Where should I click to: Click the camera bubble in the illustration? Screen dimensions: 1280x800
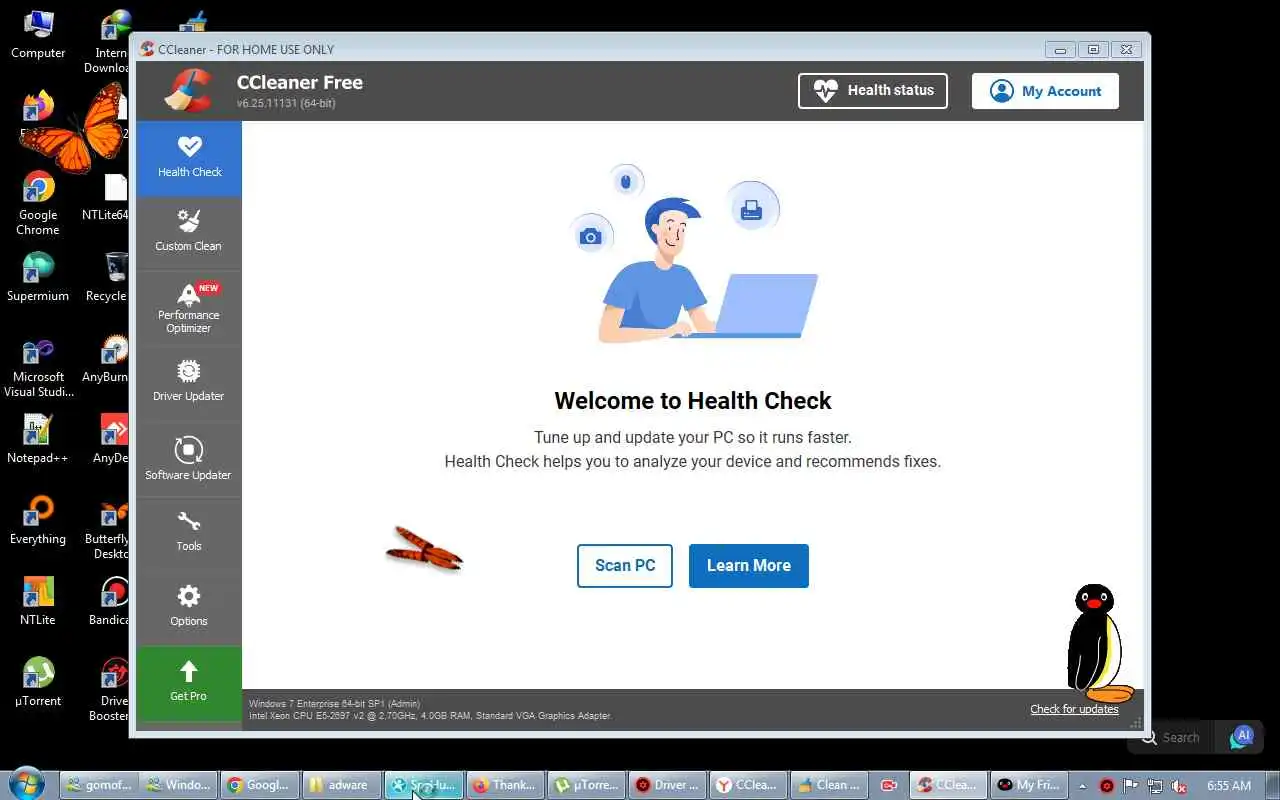pyautogui.click(x=591, y=236)
